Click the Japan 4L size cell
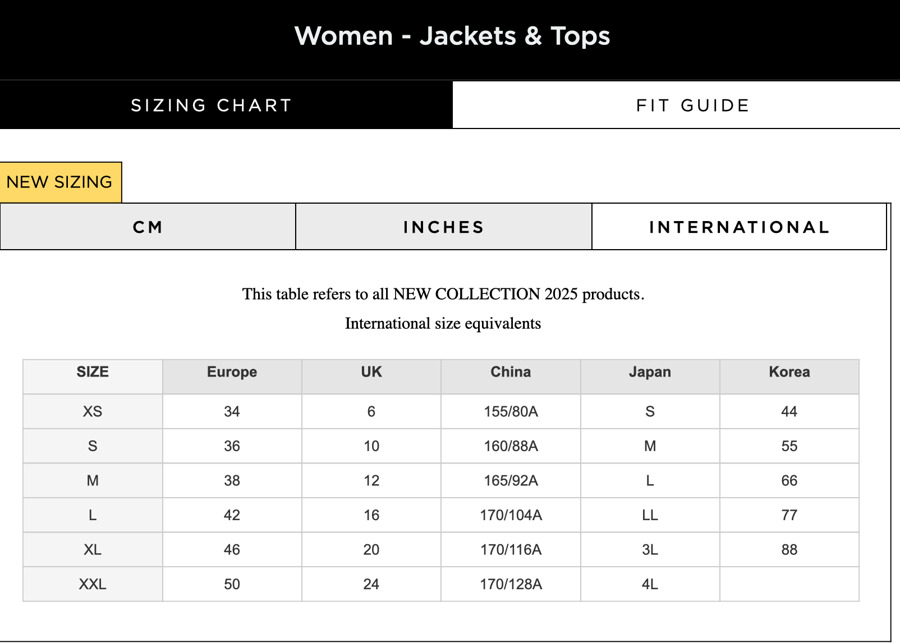Screen dimensions: 900x643 point(650,584)
